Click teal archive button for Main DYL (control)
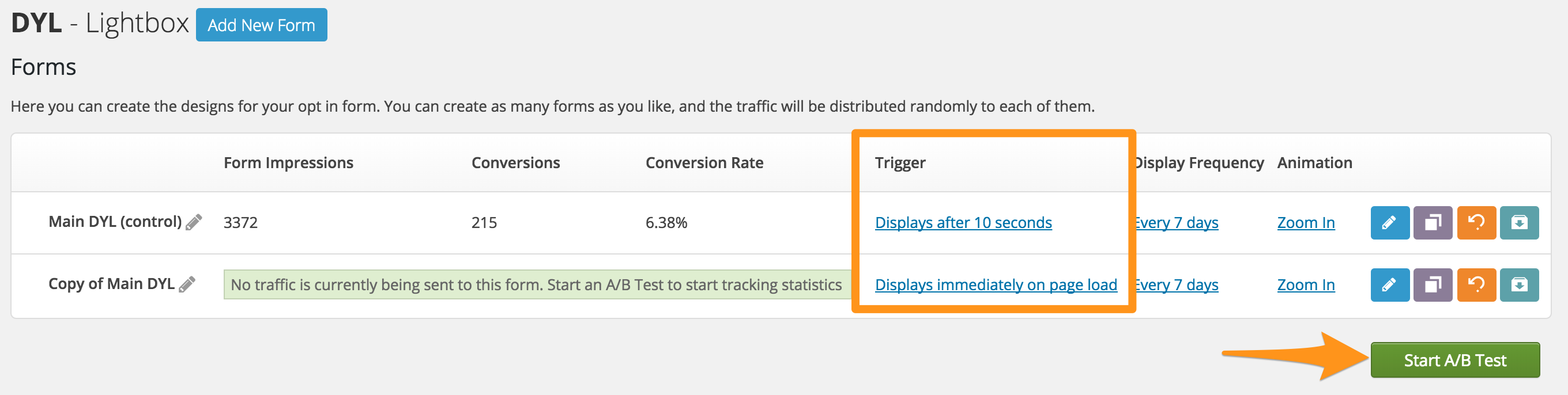This screenshot has height=395, width=1568. [x=1518, y=222]
